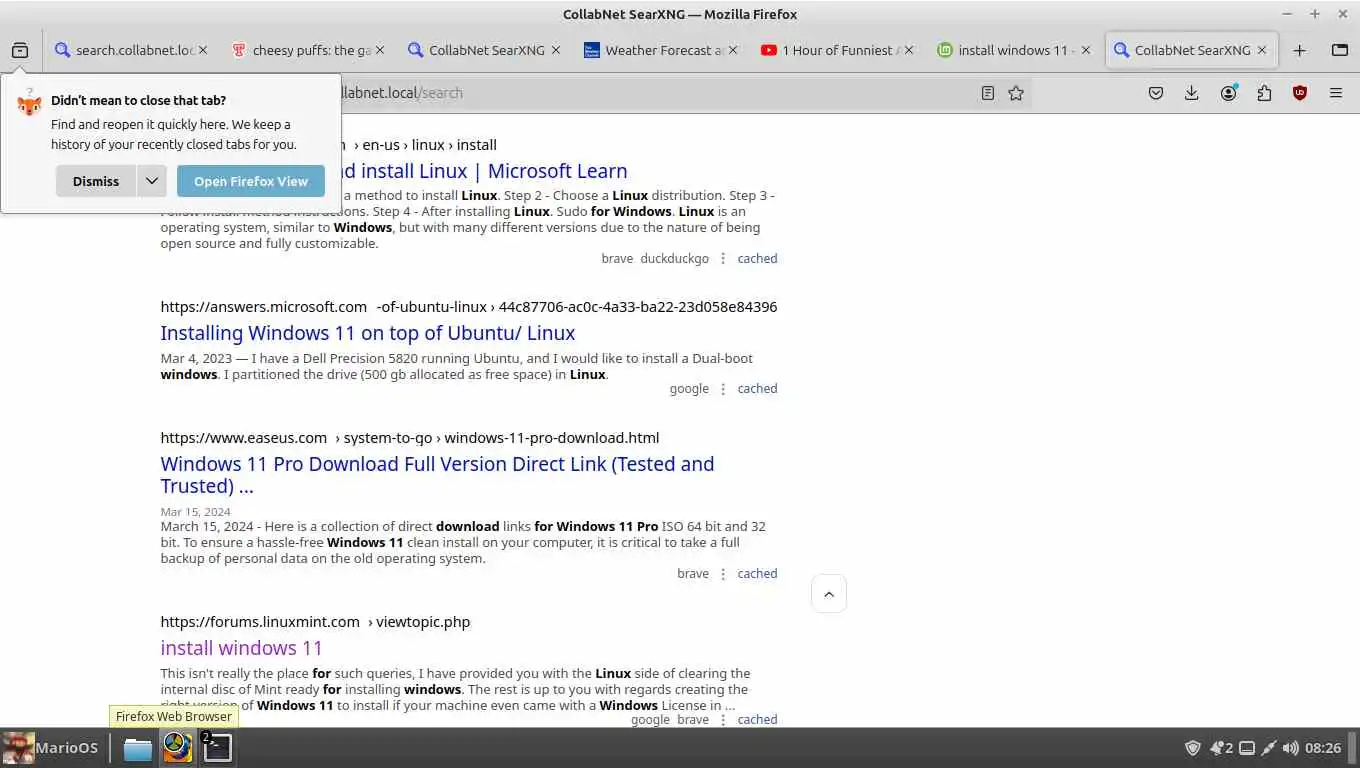Open the uBlock Origin extension icon
Image resolution: width=1360 pixels, height=768 pixels.
(1300, 93)
